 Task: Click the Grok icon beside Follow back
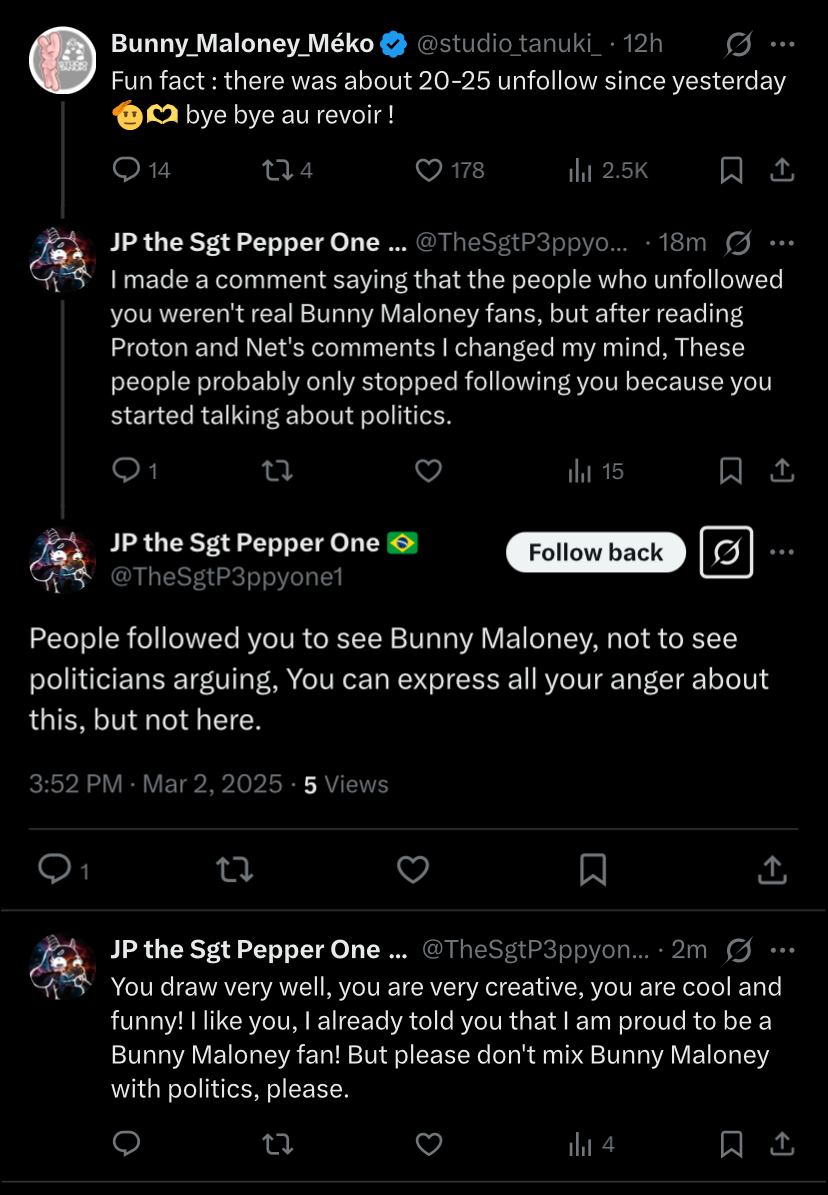pyautogui.click(x=727, y=553)
